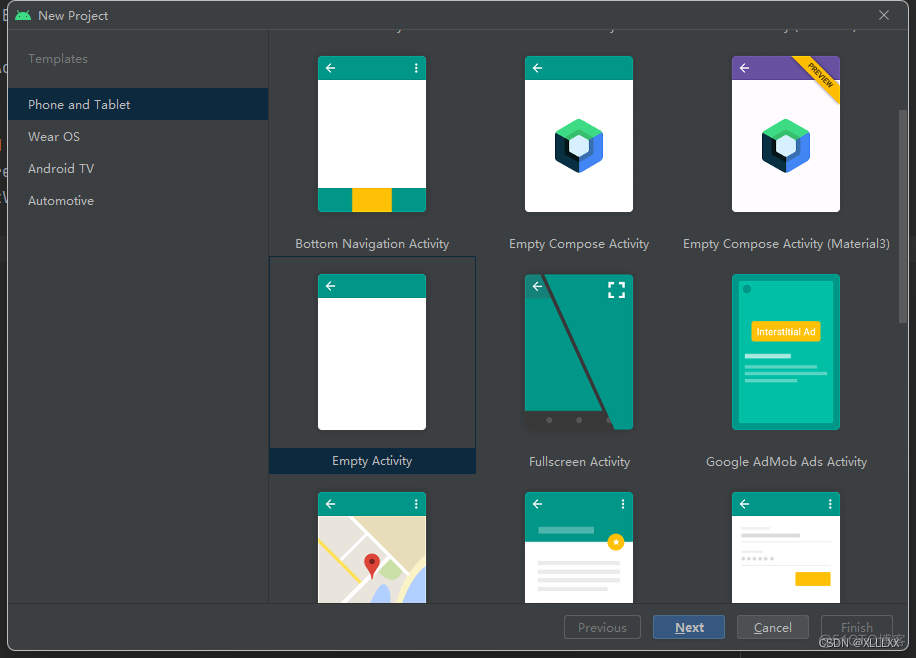Image resolution: width=916 pixels, height=658 pixels.
Task: Select the Phone and Tablet template category
Action: tap(138, 105)
